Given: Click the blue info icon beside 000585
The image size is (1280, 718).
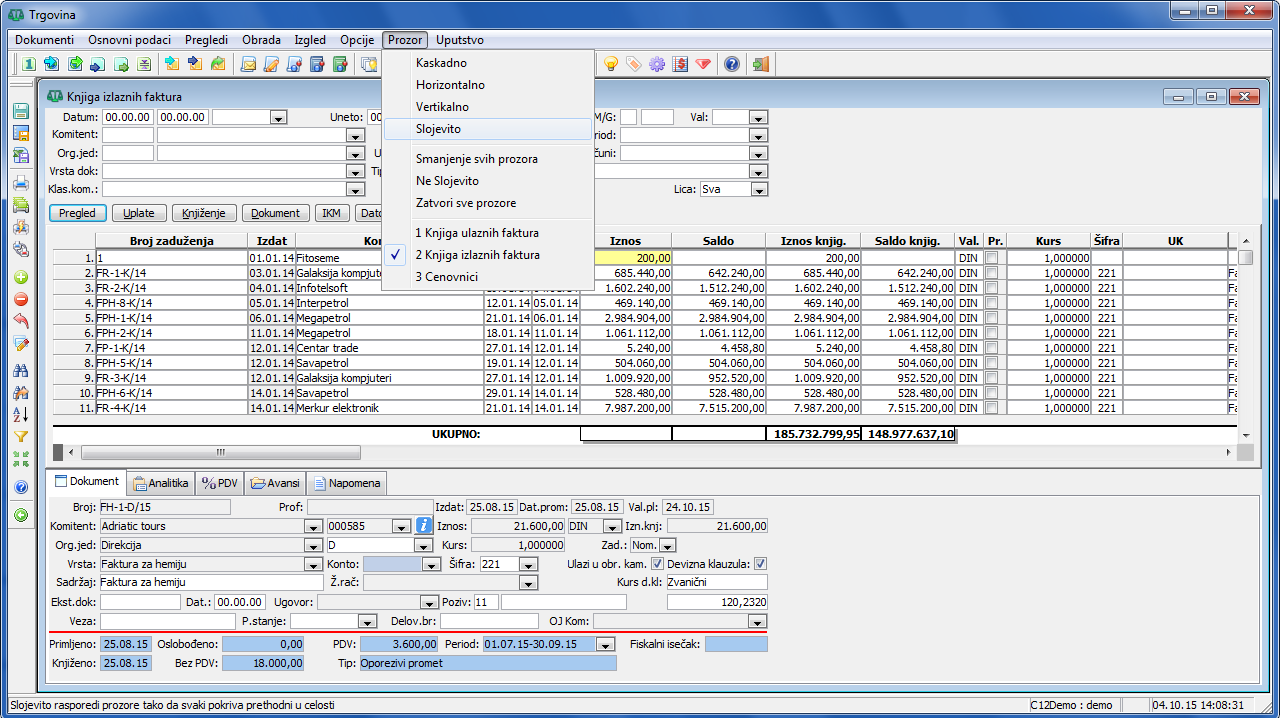Looking at the screenshot, I should click(x=423, y=526).
